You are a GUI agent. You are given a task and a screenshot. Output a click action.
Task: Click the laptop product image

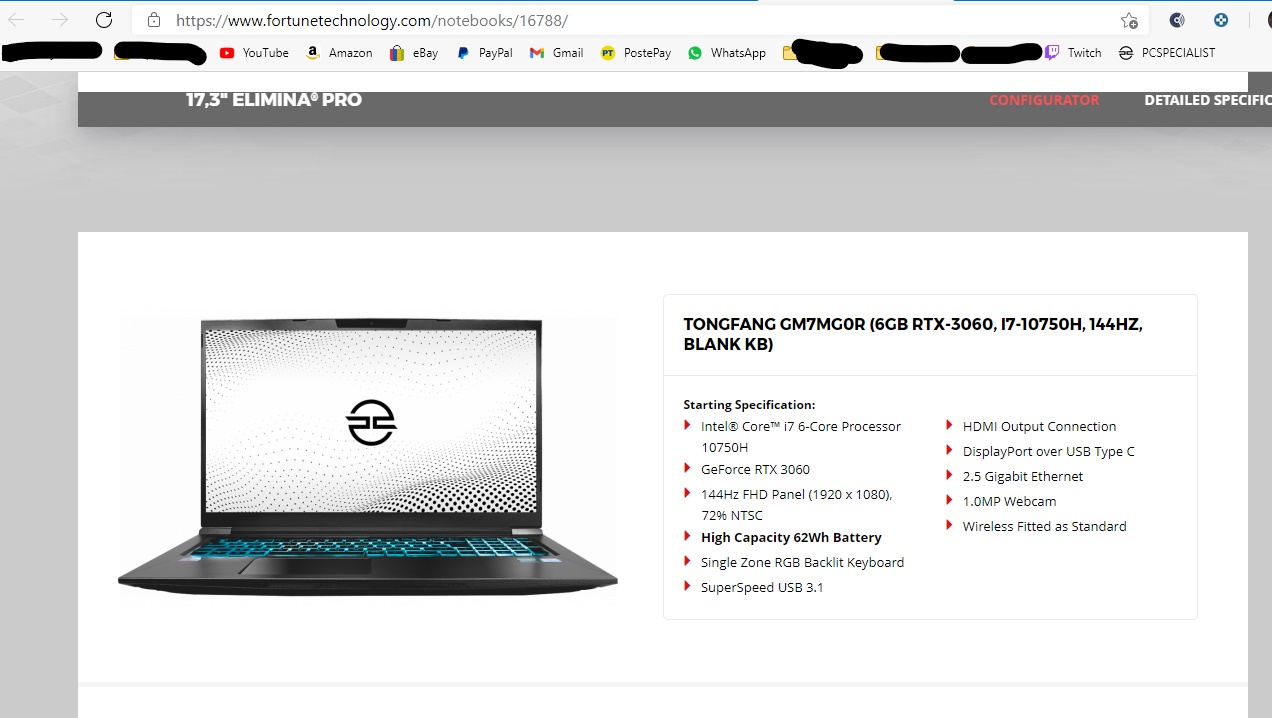(368, 455)
